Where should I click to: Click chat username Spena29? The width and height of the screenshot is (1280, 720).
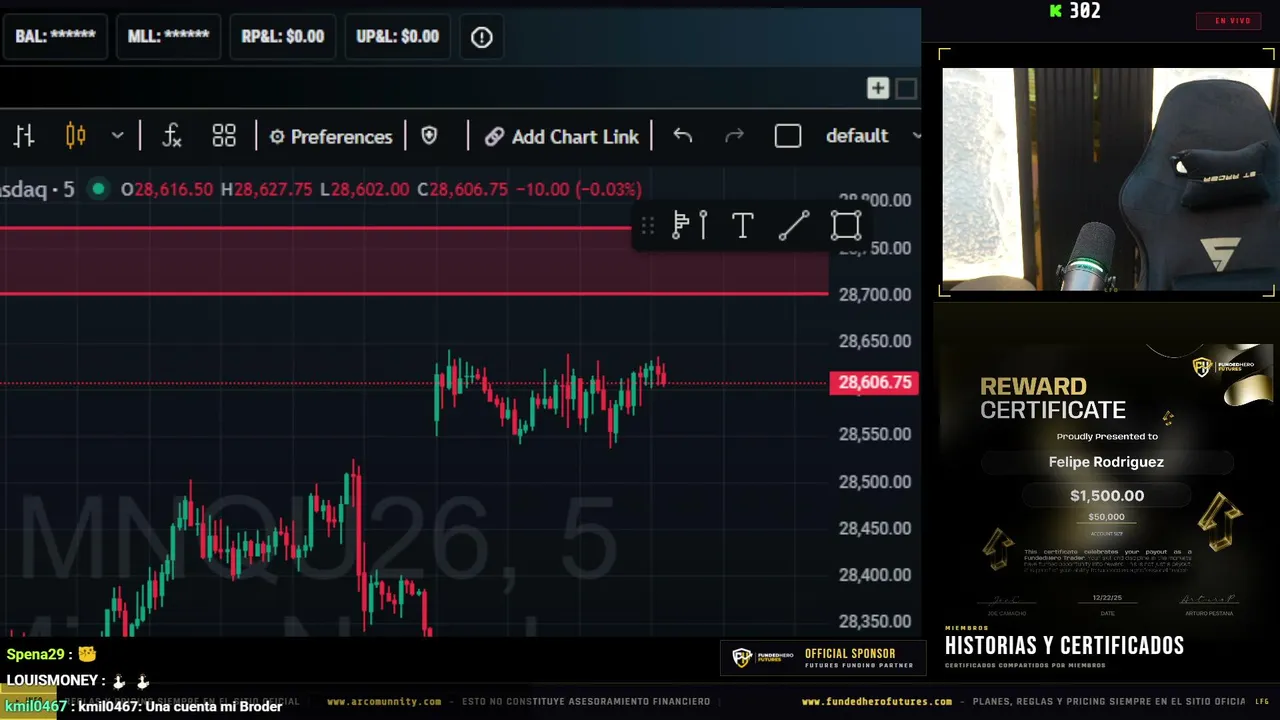[38, 654]
